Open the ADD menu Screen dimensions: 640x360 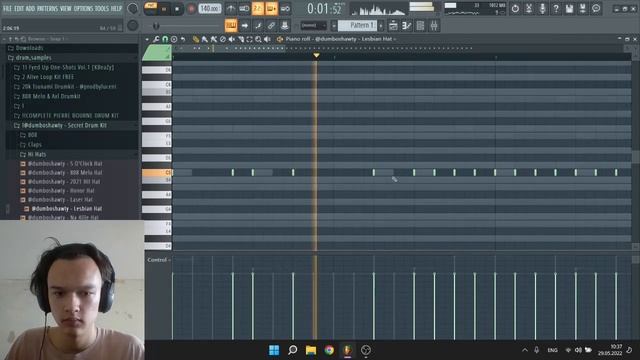coord(30,8)
